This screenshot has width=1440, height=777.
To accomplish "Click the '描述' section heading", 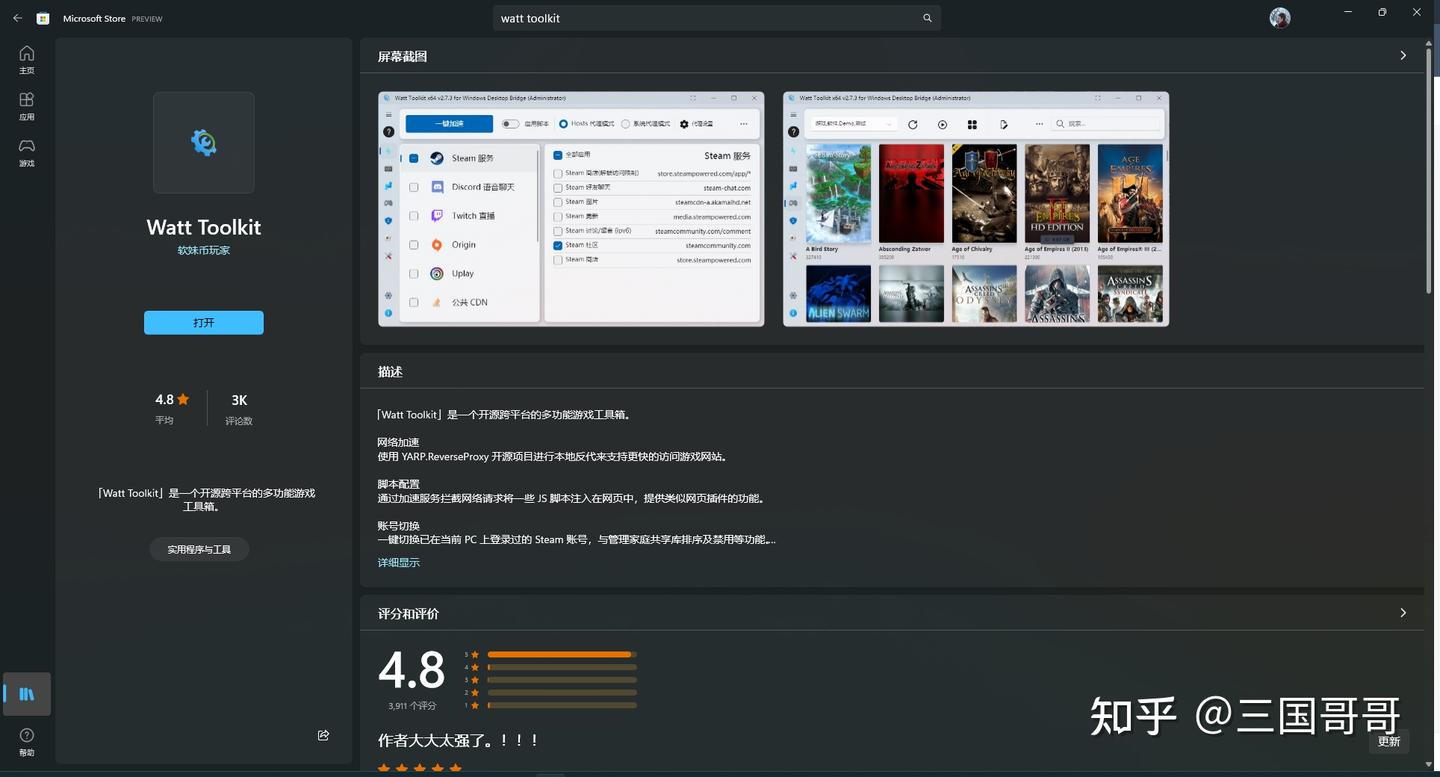I will click(x=390, y=371).
